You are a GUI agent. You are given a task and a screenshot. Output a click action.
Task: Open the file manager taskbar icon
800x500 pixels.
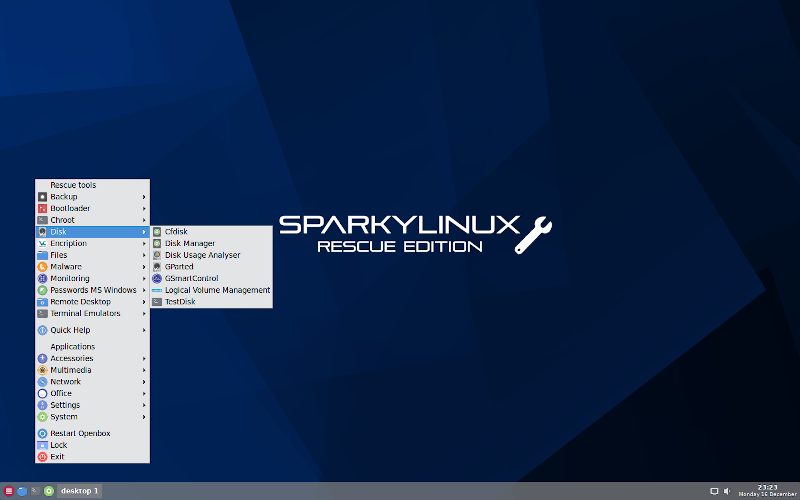[22, 491]
